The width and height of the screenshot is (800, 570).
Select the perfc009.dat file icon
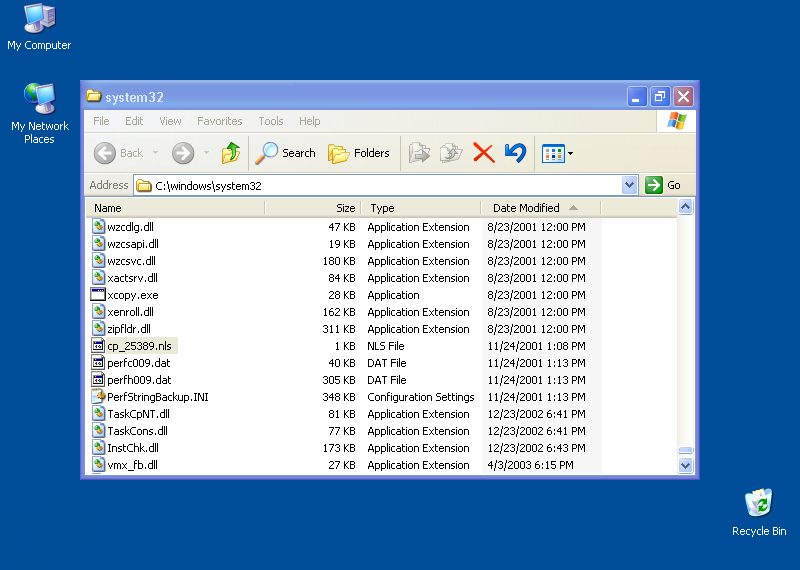[98, 362]
